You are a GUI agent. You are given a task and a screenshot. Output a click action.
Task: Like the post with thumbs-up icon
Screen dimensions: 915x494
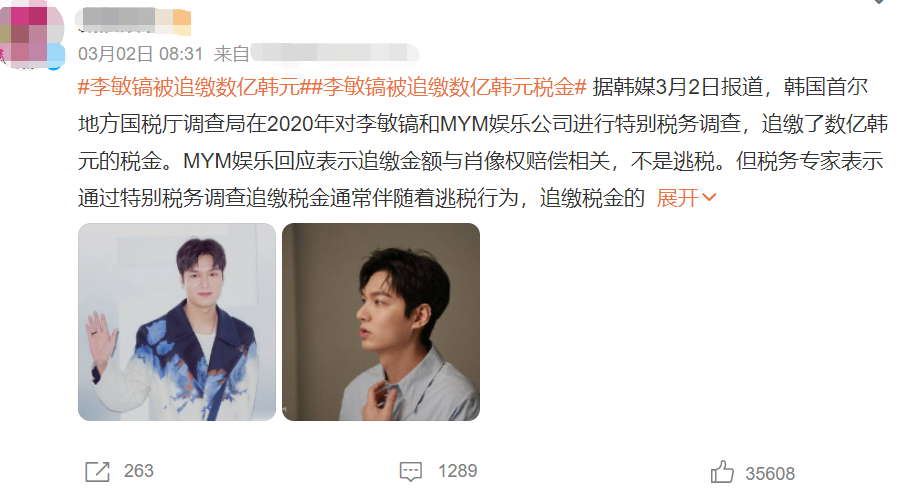coord(722,472)
